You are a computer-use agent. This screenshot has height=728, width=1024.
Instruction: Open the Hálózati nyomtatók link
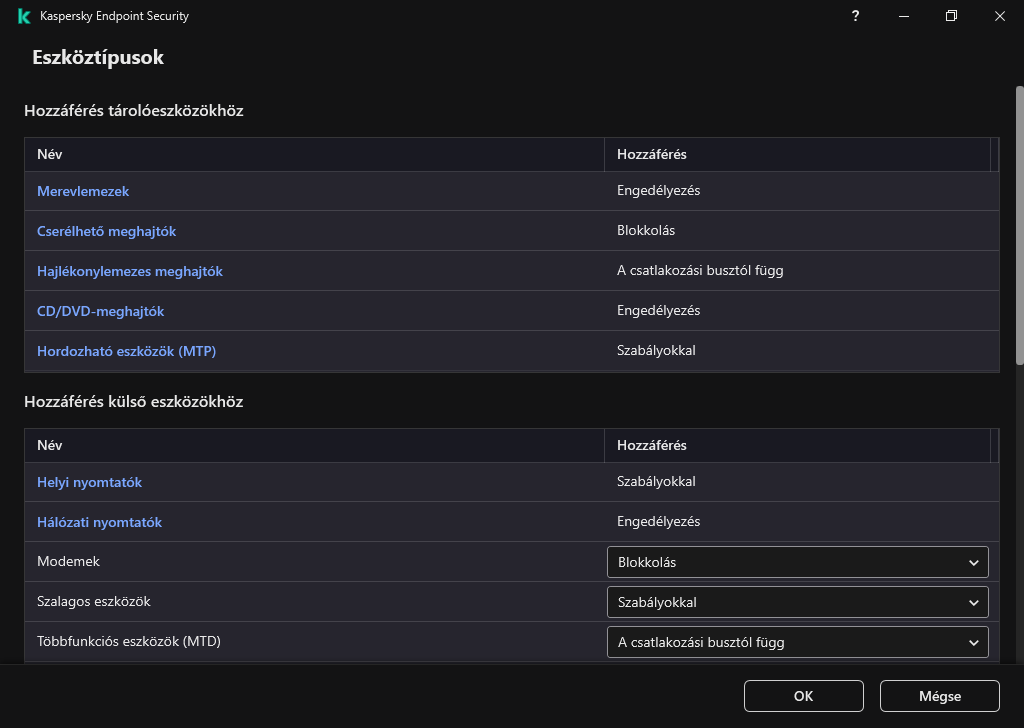[99, 522]
